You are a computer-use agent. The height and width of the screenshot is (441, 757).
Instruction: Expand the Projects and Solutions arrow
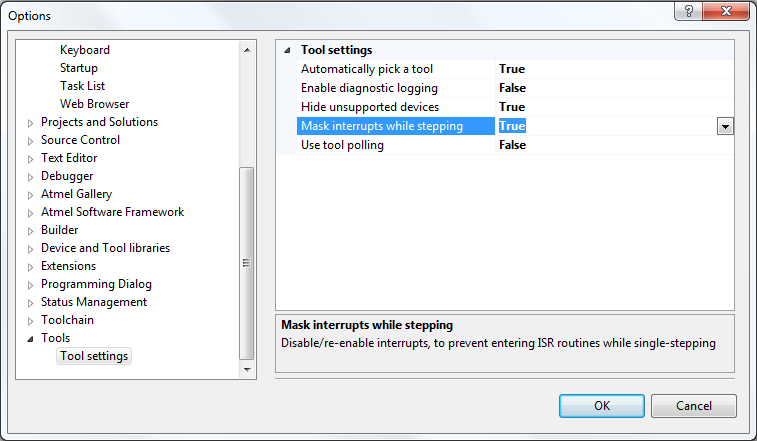[30, 123]
